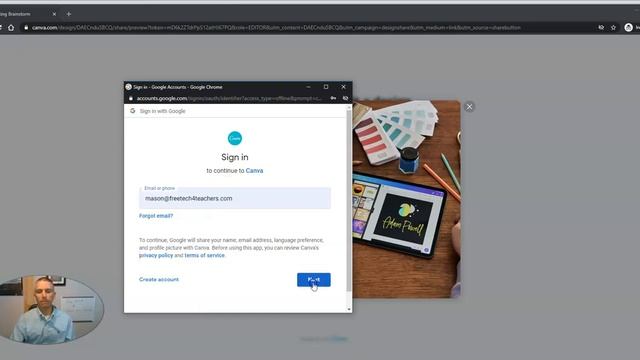Viewport: 640px width, 360px height.
Task: Open a new Chrome tab
Action: (x=69, y=14)
